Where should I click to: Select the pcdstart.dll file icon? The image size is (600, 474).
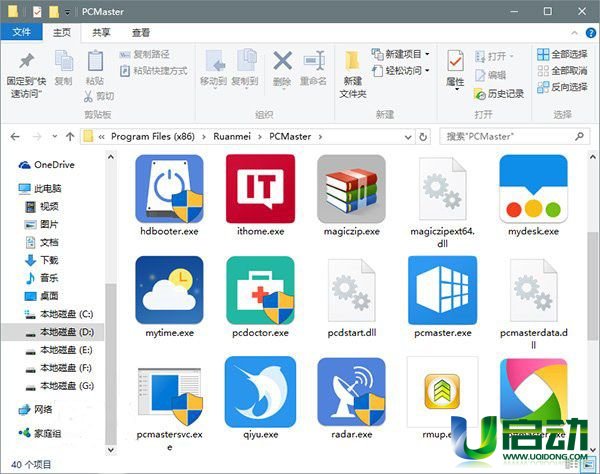[351, 290]
